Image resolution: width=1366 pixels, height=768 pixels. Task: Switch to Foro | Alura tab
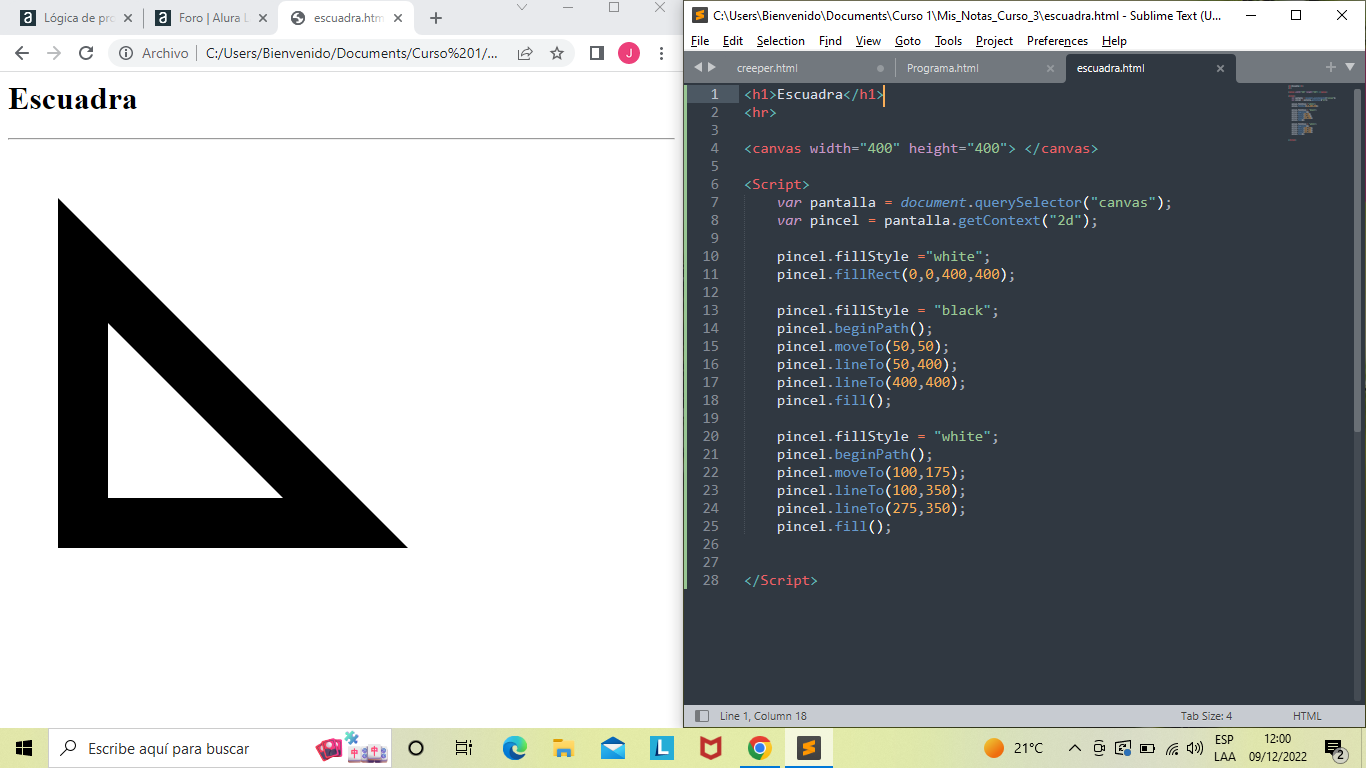[210, 18]
